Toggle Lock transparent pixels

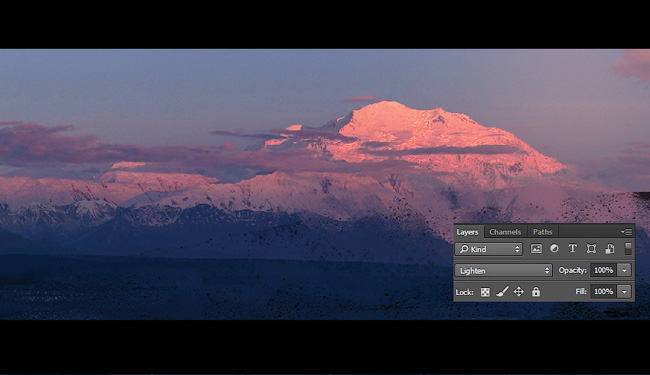click(x=485, y=292)
